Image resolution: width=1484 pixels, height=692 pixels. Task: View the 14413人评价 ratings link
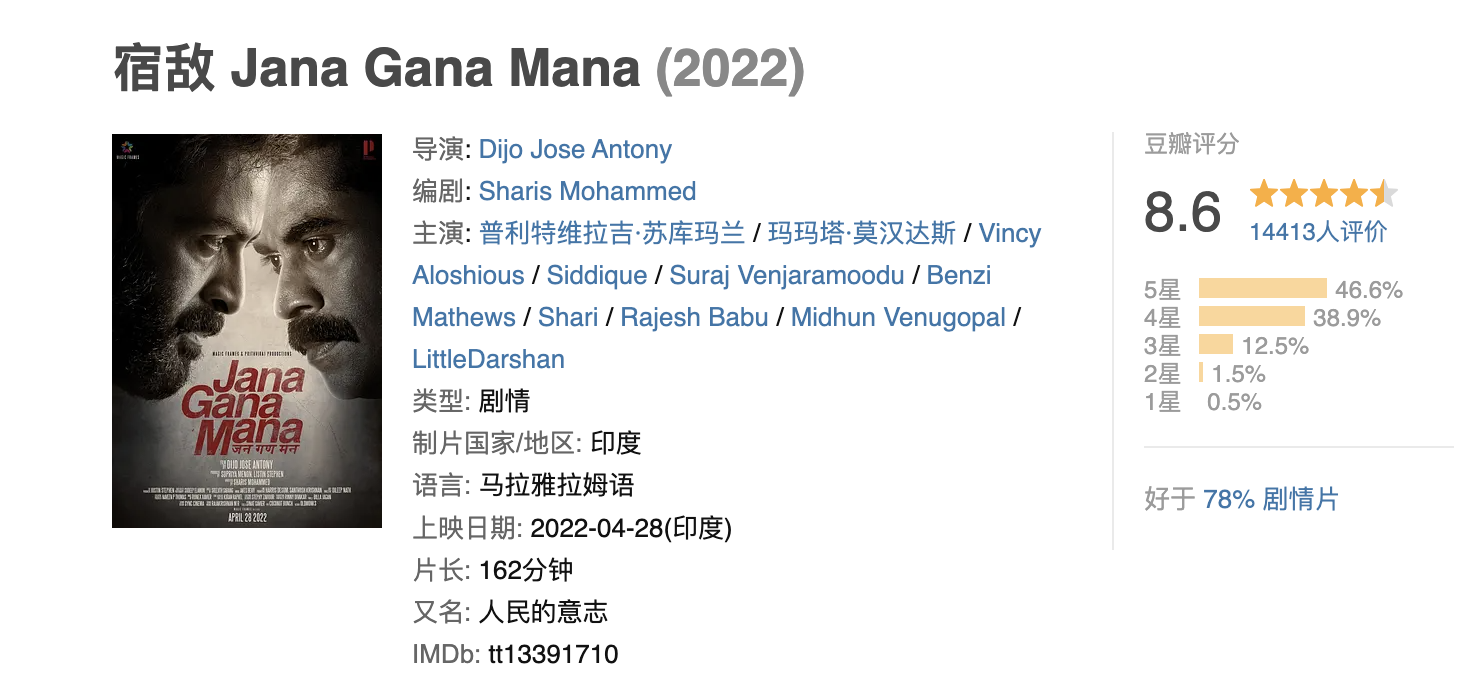tap(1318, 232)
